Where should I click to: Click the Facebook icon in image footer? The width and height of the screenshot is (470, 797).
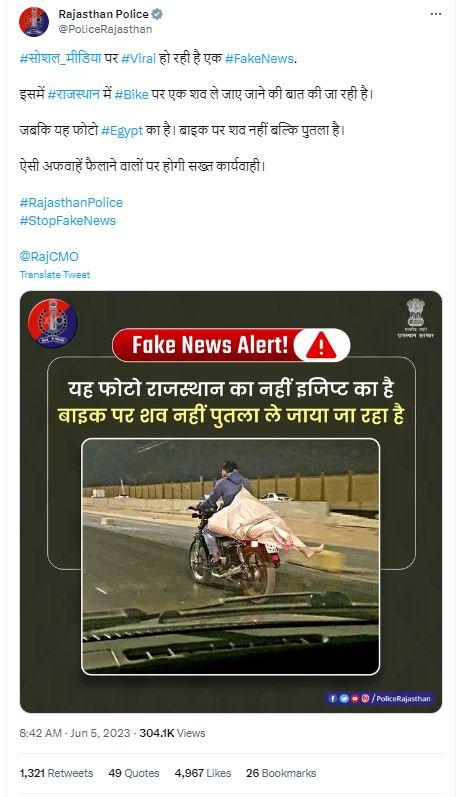[x=333, y=698]
